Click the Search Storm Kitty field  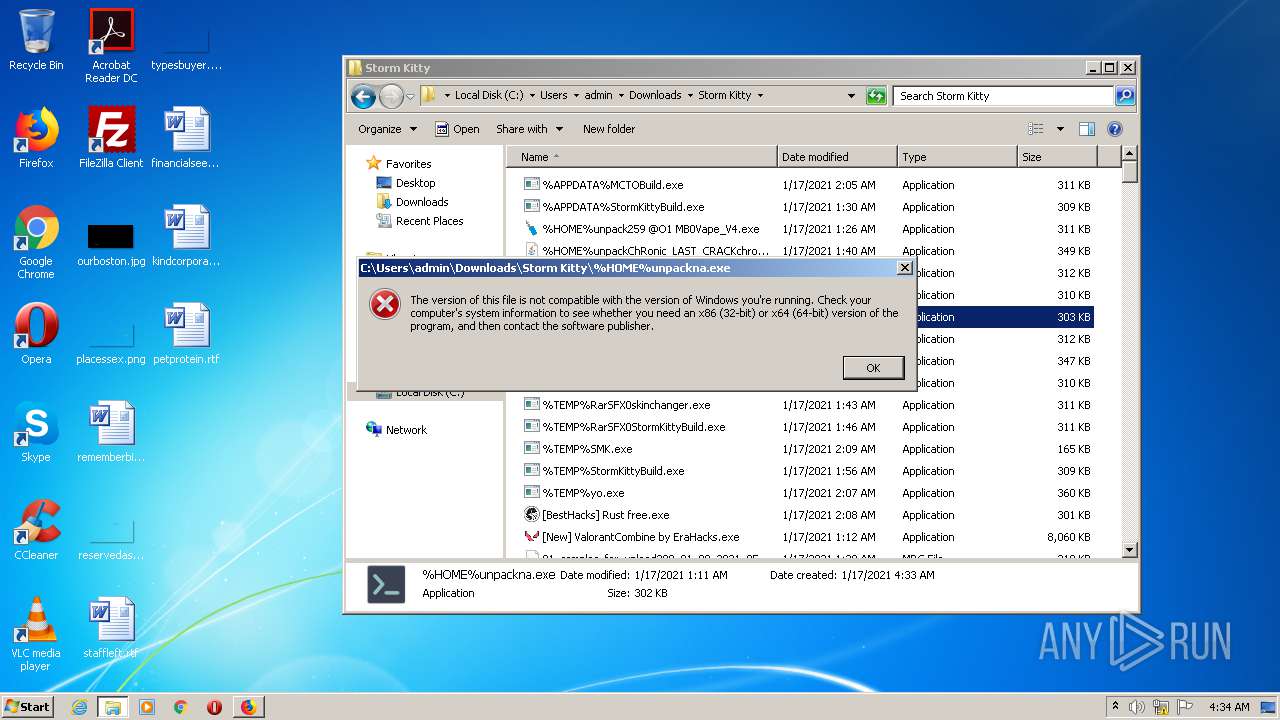pos(1003,96)
